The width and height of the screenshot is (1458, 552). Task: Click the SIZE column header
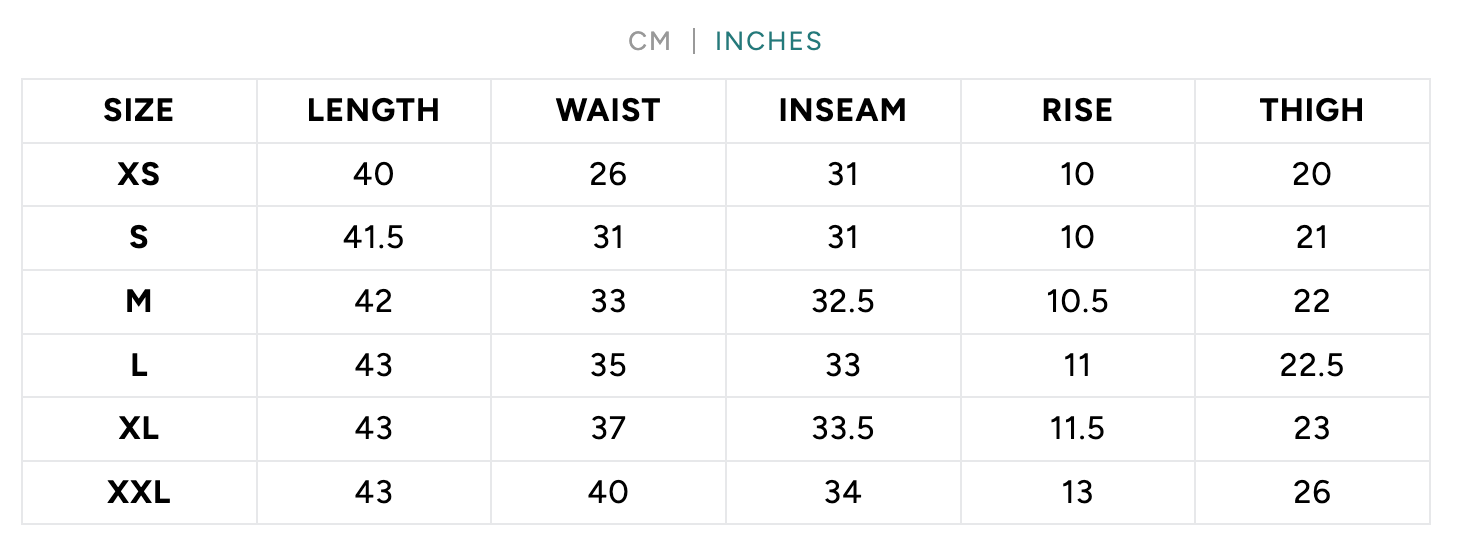[x=139, y=110]
